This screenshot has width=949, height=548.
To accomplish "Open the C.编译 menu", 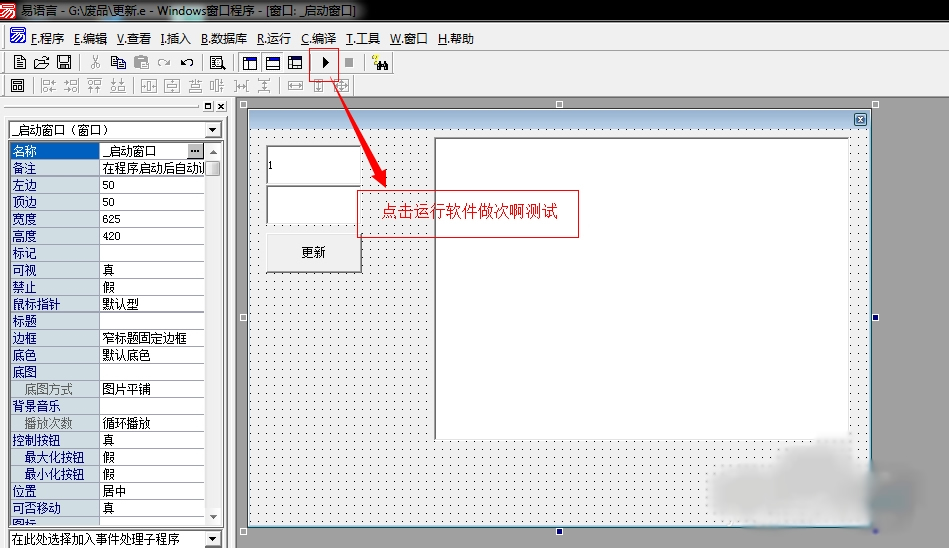I will [x=318, y=39].
